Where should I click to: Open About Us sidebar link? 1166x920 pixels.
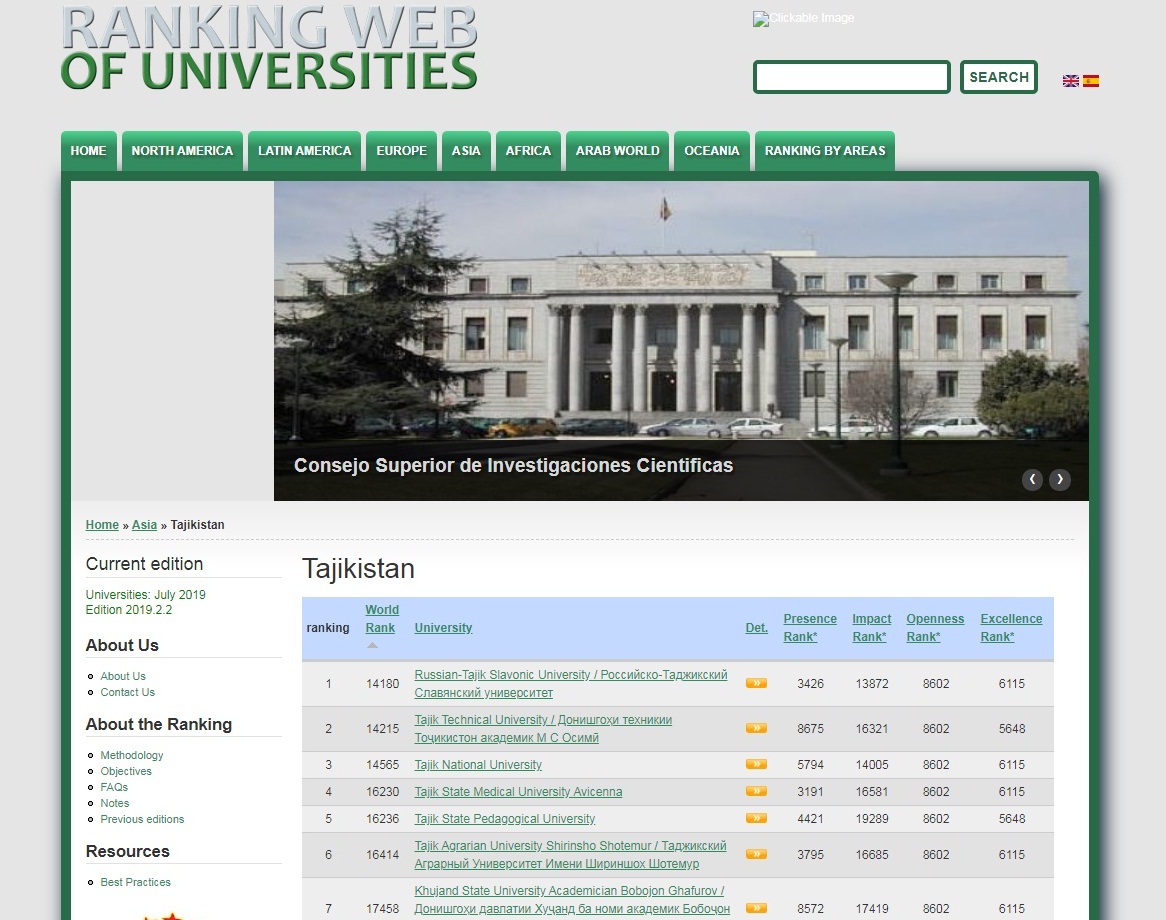123,676
